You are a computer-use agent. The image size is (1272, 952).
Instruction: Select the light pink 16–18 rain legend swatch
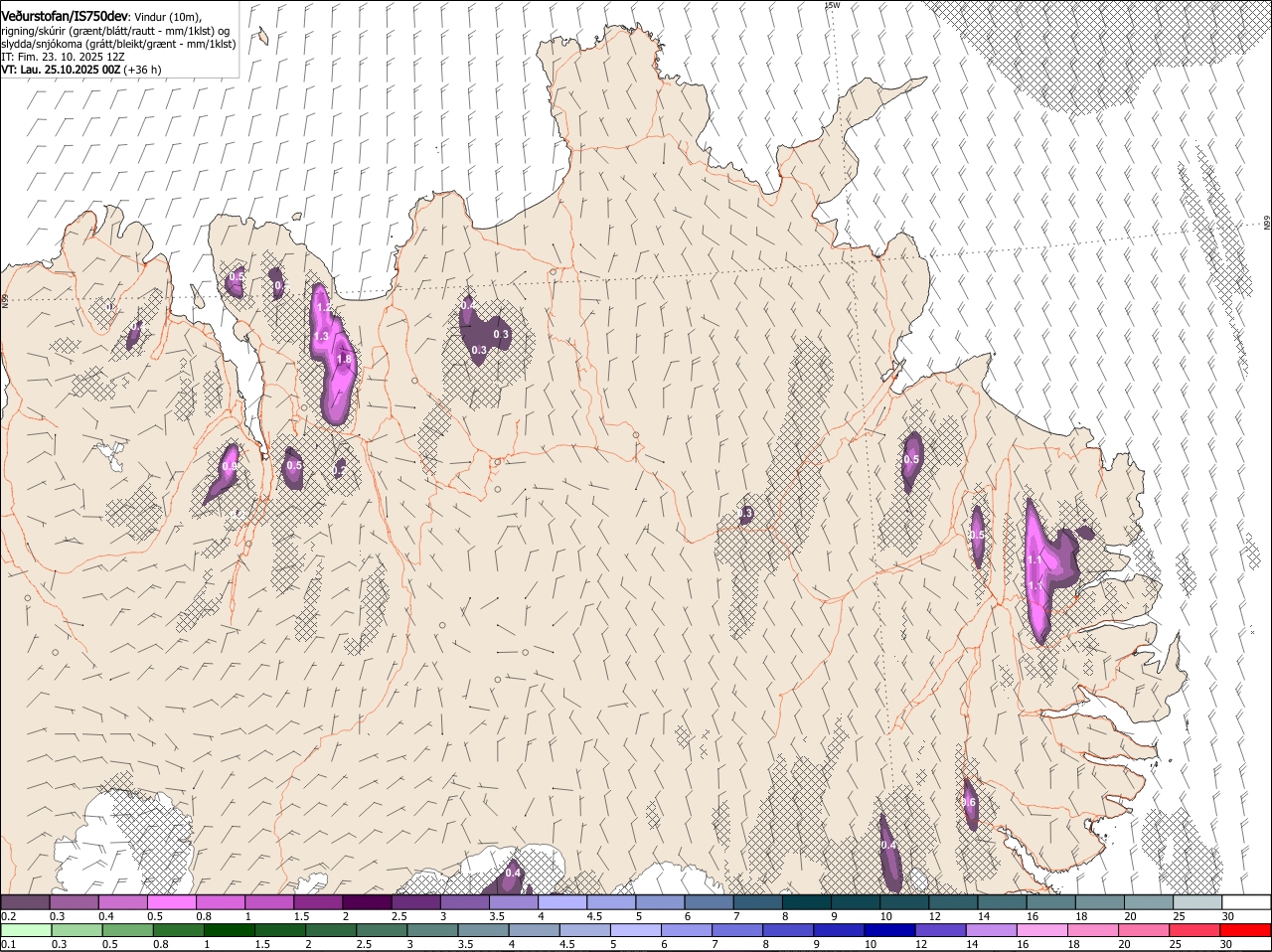pyautogui.click(x=1043, y=930)
